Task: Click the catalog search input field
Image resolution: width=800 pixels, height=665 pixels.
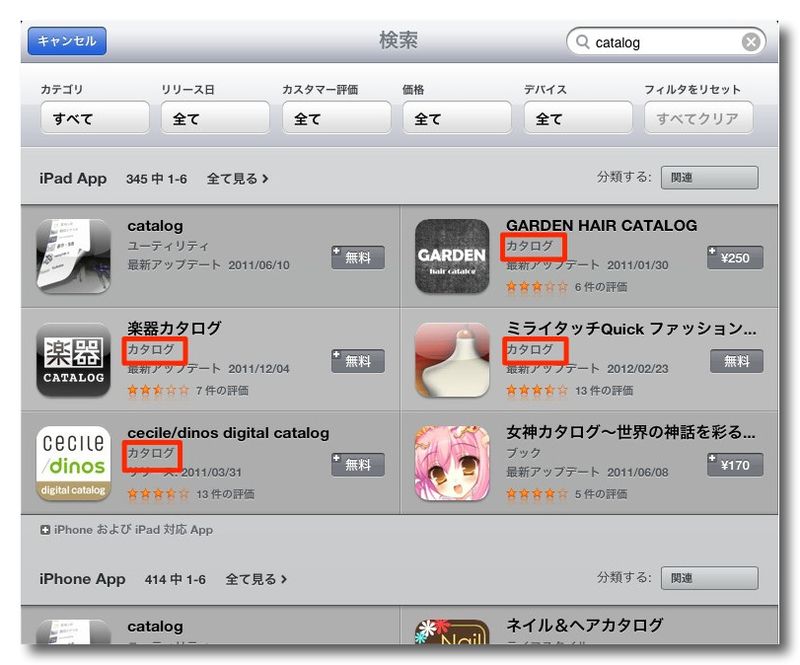Action: pyautogui.click(x=666, y=42)
